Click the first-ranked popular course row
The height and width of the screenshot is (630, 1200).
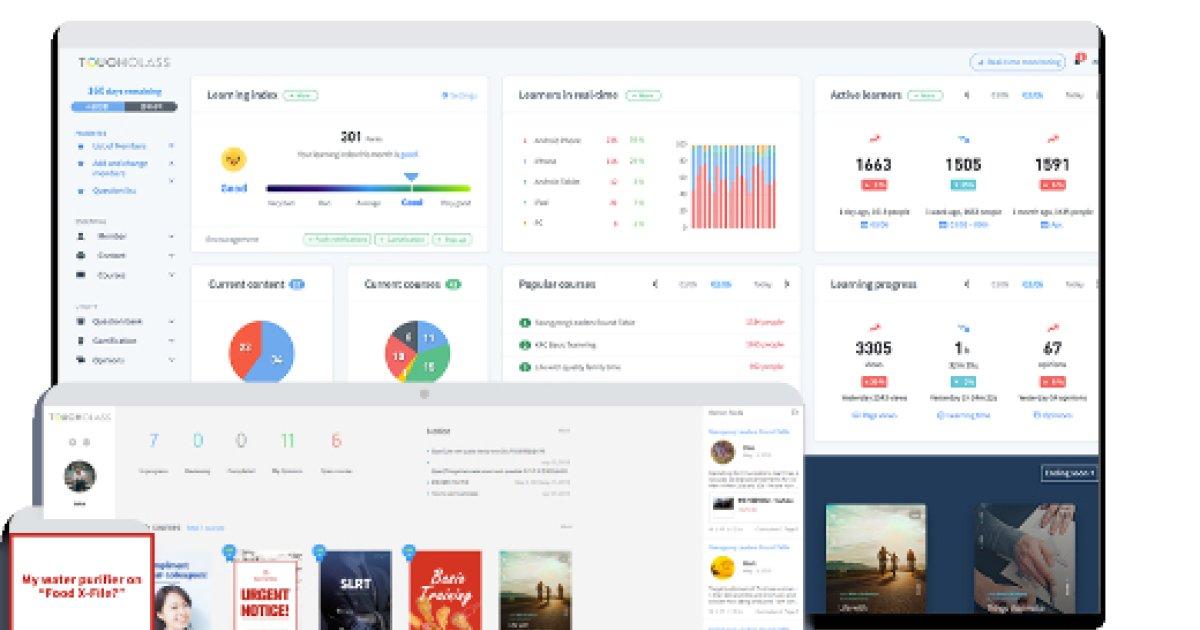tap(651, 322)
